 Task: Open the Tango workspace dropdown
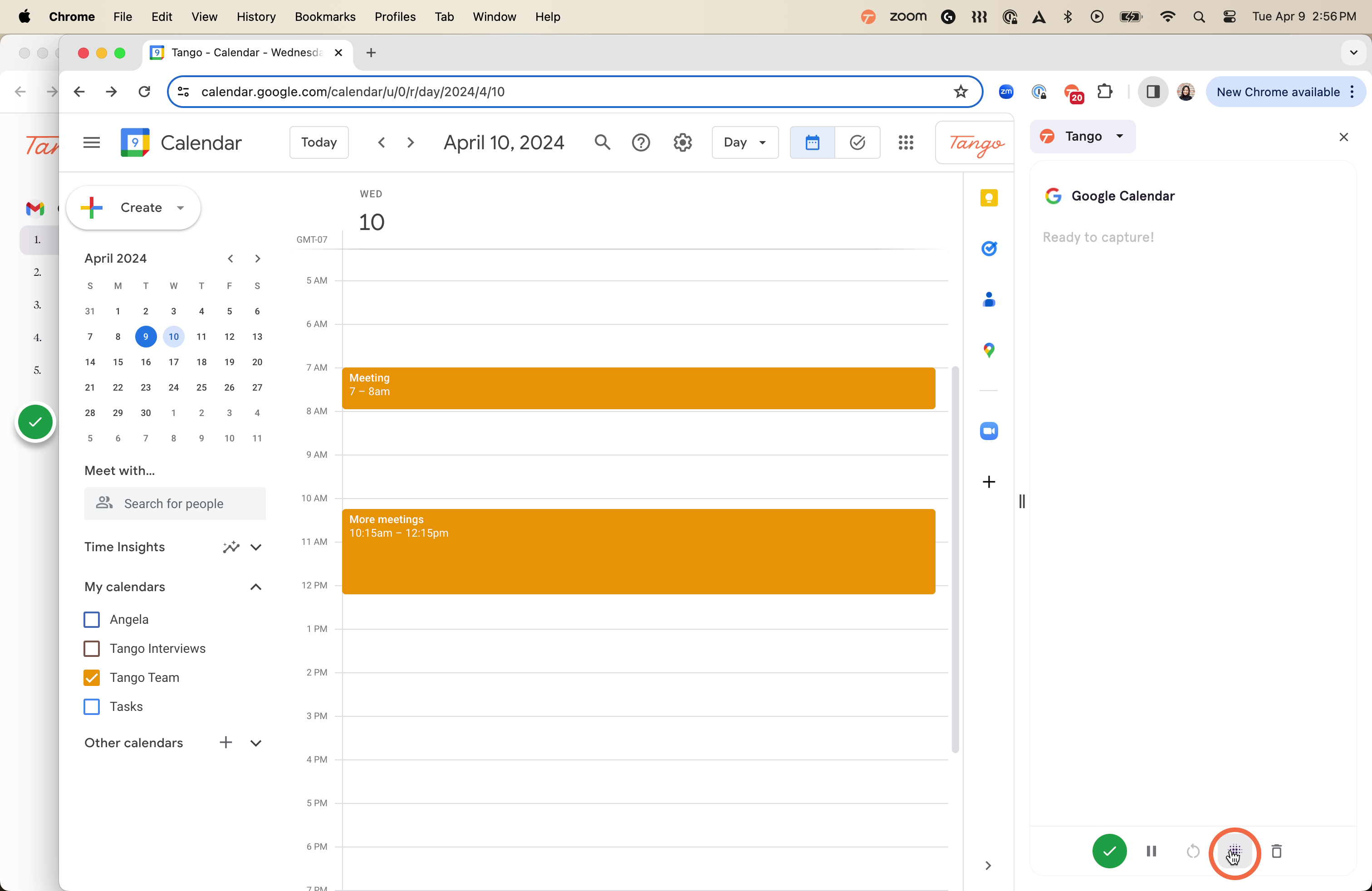[1083, 137]
